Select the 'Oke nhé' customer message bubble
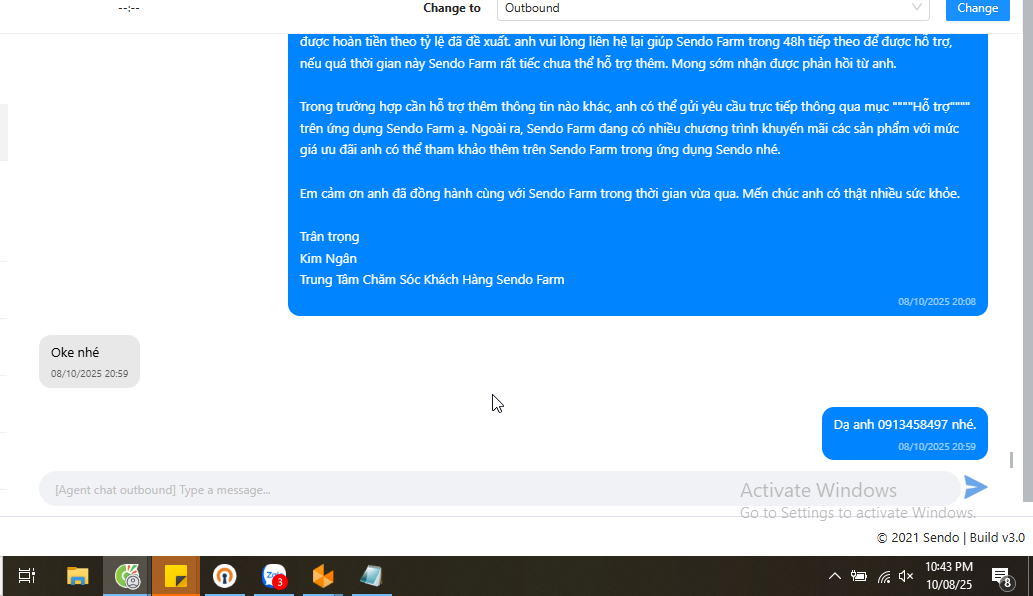The image size is (1033, 596). (89, 362)
